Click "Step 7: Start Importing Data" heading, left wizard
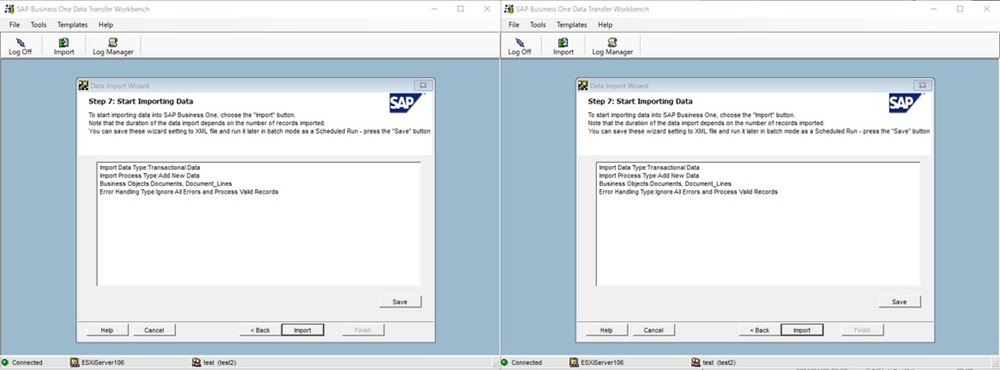Screen dimensions: 1000x370 pos(140,101)
